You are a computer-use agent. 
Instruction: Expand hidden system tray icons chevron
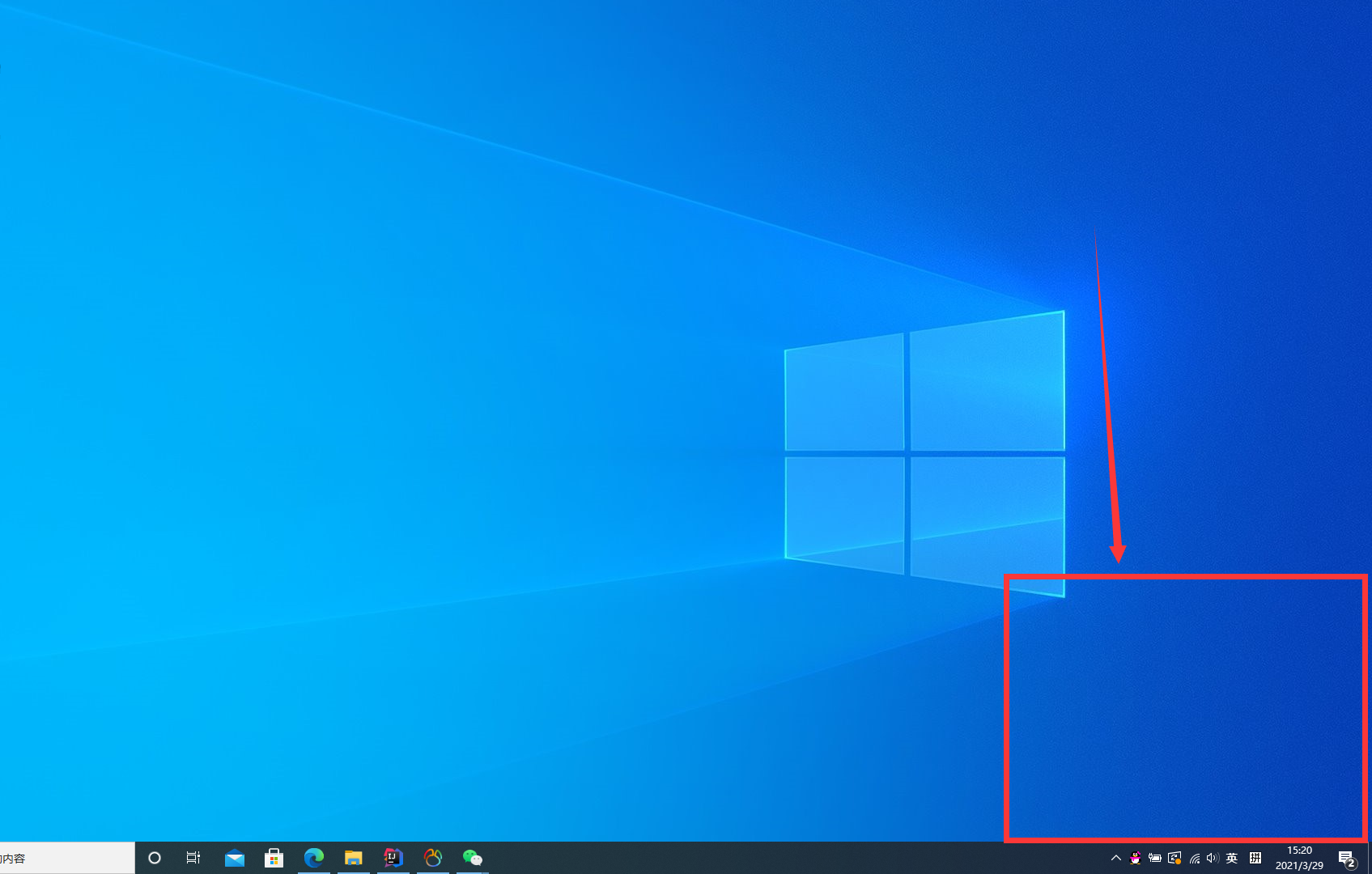pos(1116,858)
